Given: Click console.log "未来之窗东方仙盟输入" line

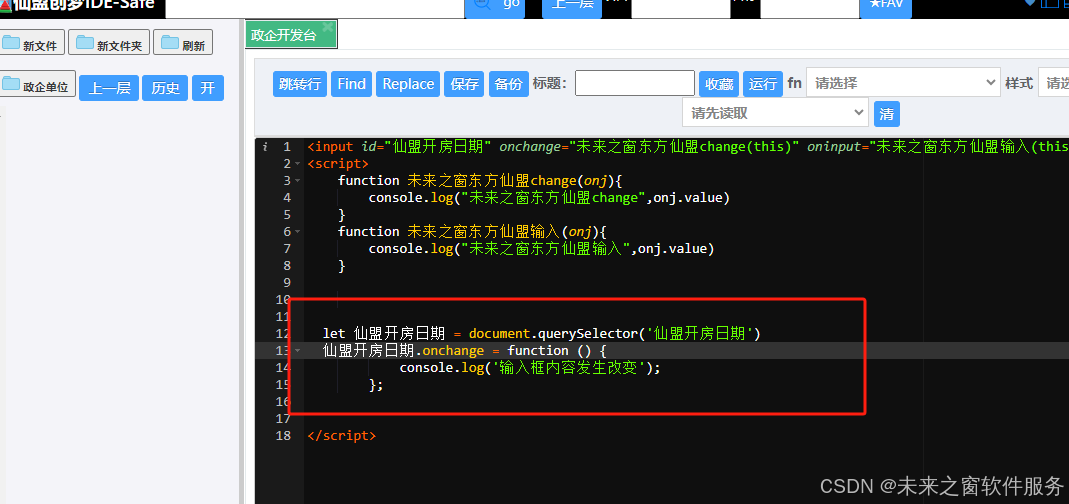Looking at the screenshot, I should click(541, 249).
